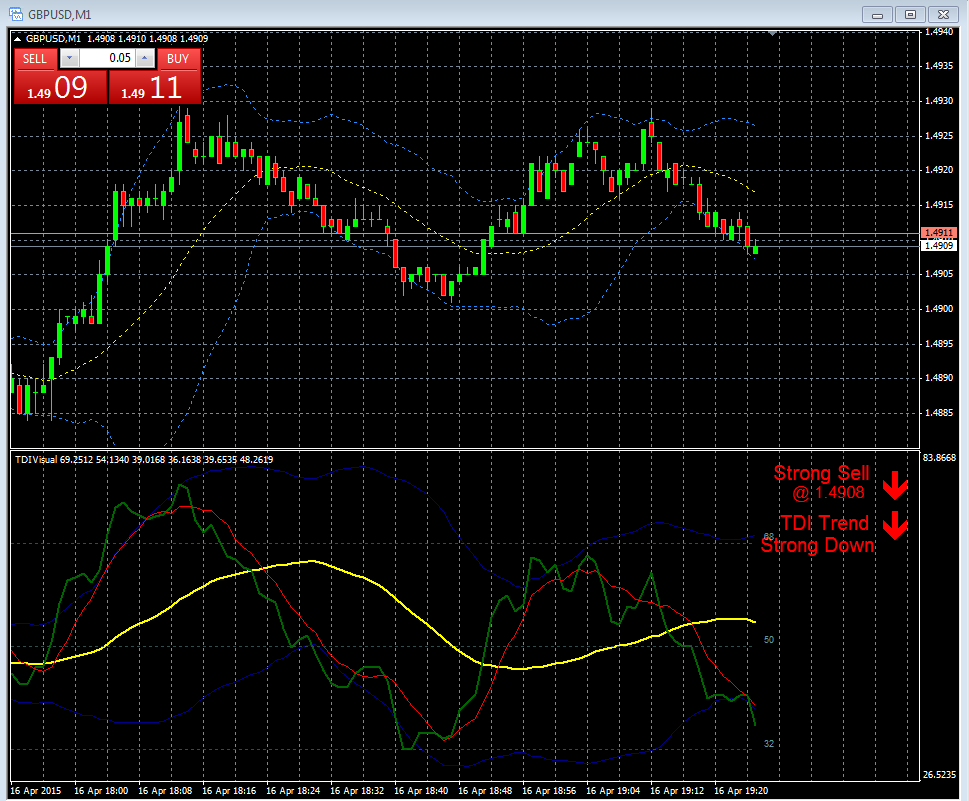Click the red BUY button
The height and width of the screenshot is (801, 969).
tap(178, 59)
